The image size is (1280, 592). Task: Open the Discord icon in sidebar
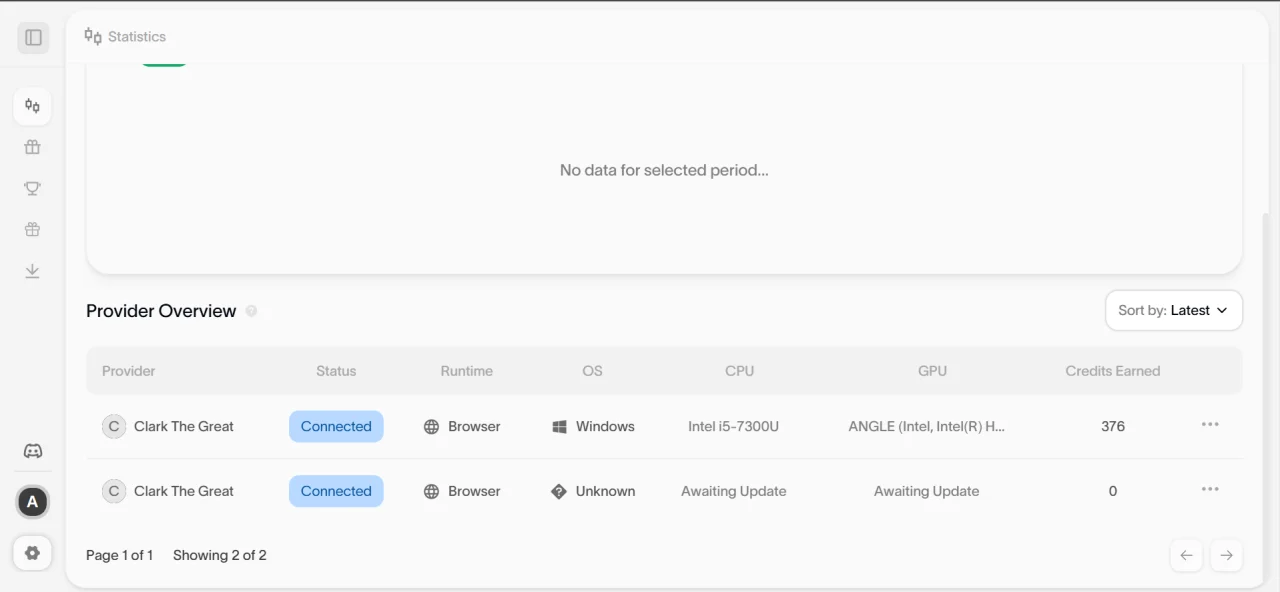(x=33, y=451)
